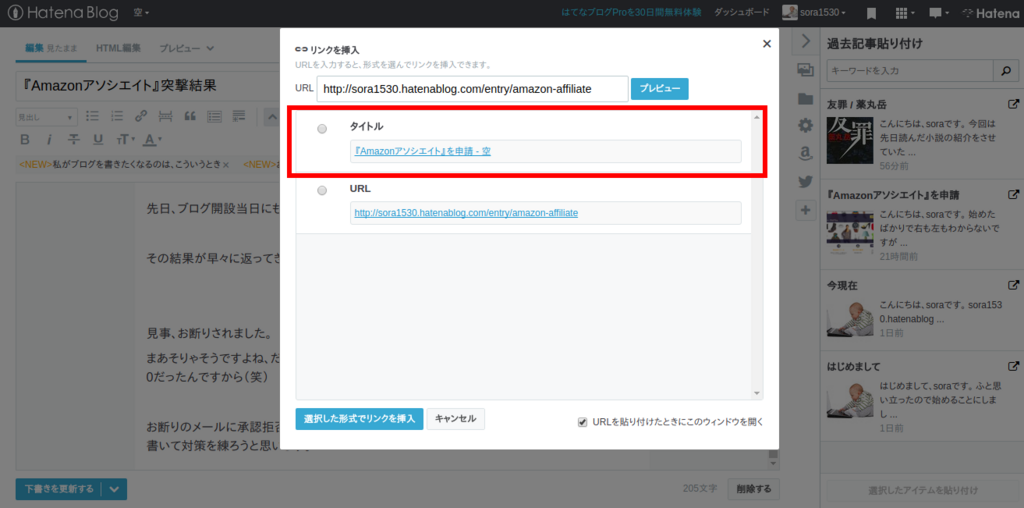Viewport: 1024px width, 508px height.
Task: Click the 『Amazonアソシエイト』を申請 - 空 title link
Action: pyautogui.click(x=423, y=151)
